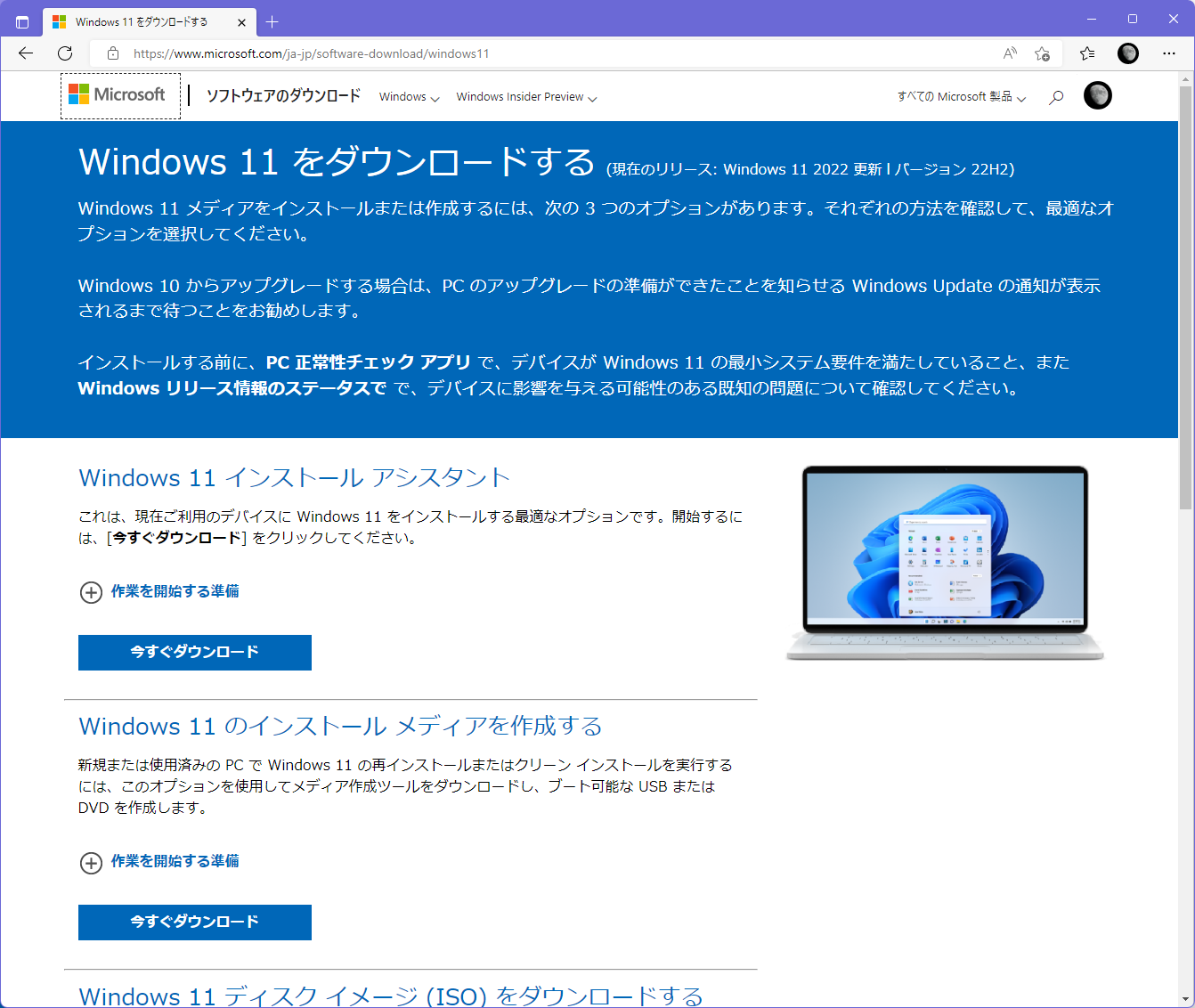Click Windows 11 ディスク イメージ (ISO) heading

pos(391,996)
